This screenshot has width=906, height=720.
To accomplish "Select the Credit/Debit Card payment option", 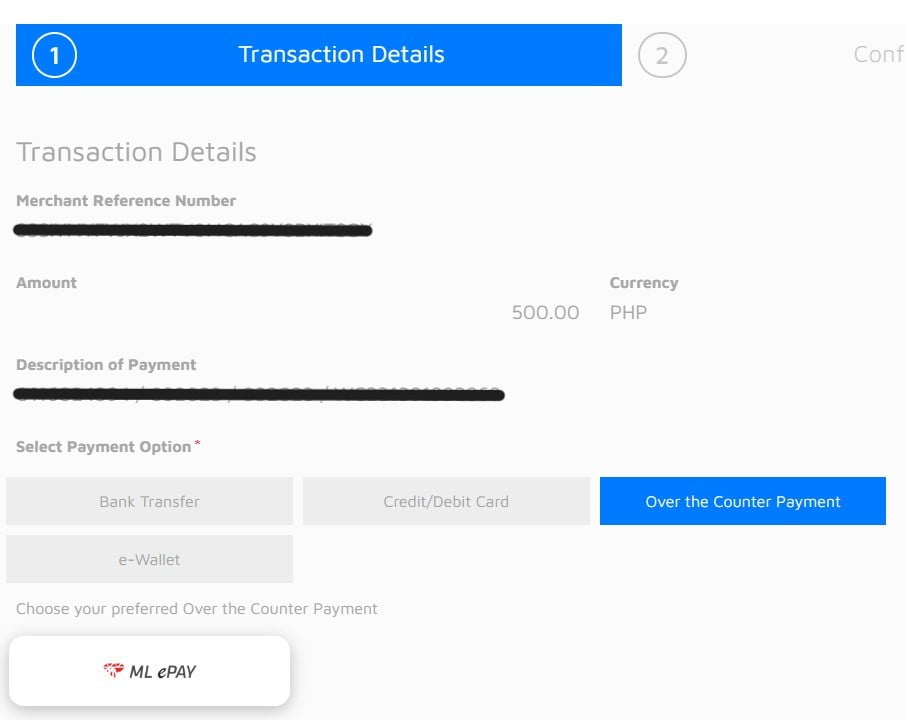I will click(446, 501).
